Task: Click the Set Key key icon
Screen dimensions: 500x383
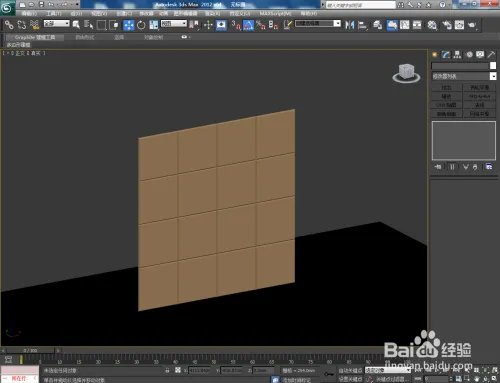Action: pos(329,374)
